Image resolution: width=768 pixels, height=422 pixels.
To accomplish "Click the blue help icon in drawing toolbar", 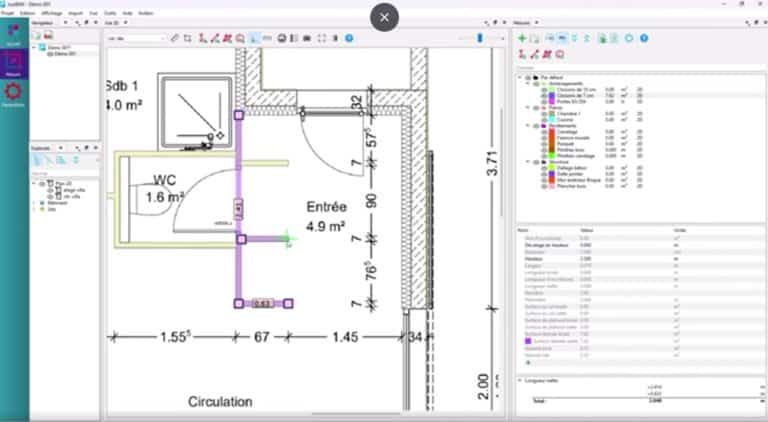I will [x=349, y=38].
